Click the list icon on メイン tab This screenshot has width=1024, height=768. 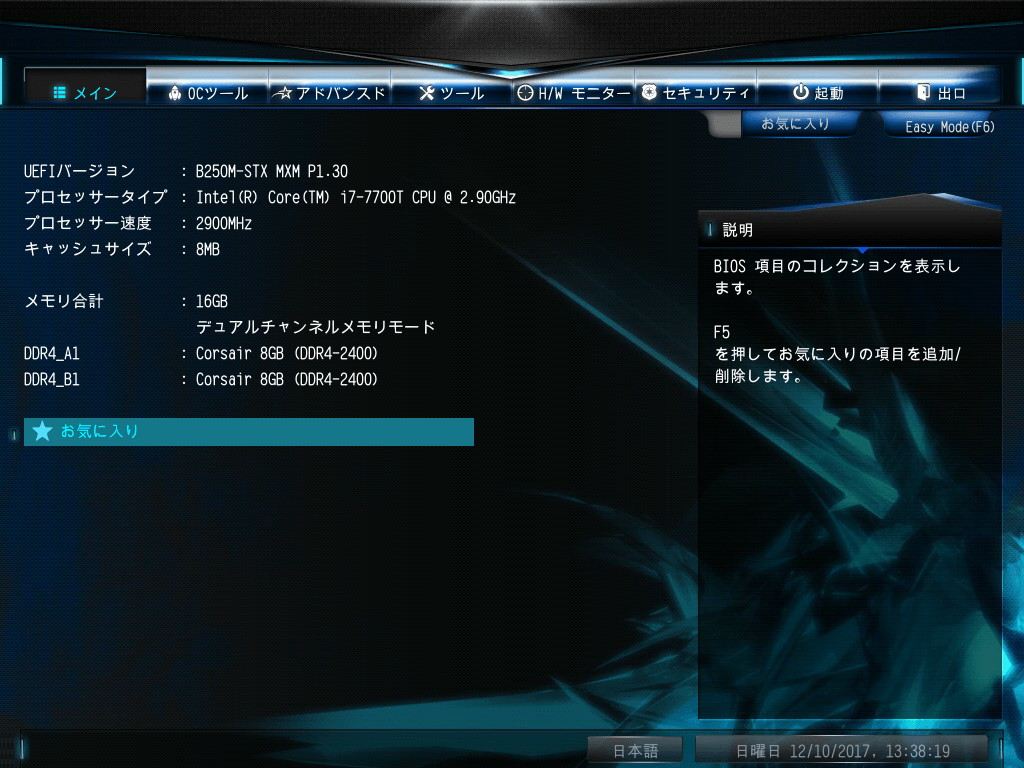click(x=59, y=93)
